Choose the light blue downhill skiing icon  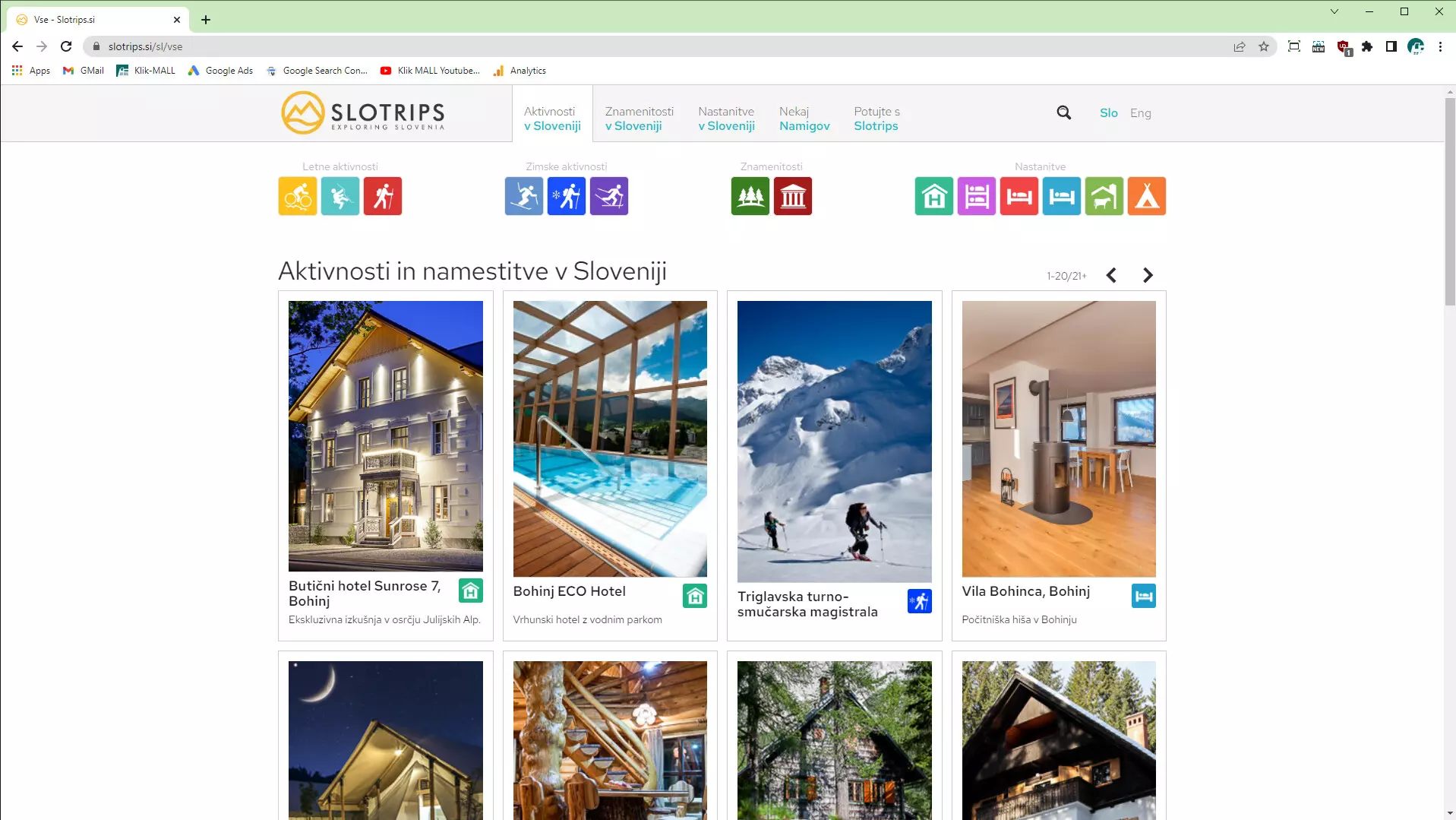pyautogui.click(x=523, y=197)
